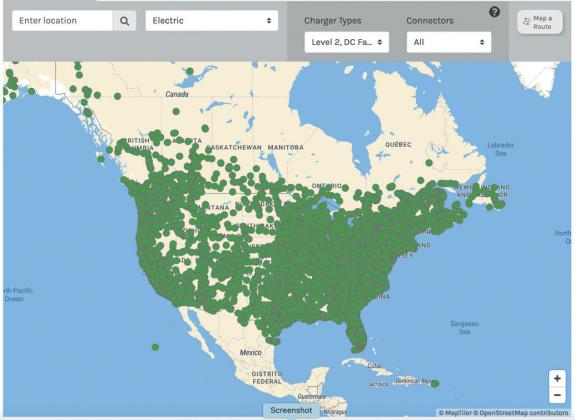Open the Electric fuel type dropdown
Viewport: 575px width, 420px height.
pos(212,21)
